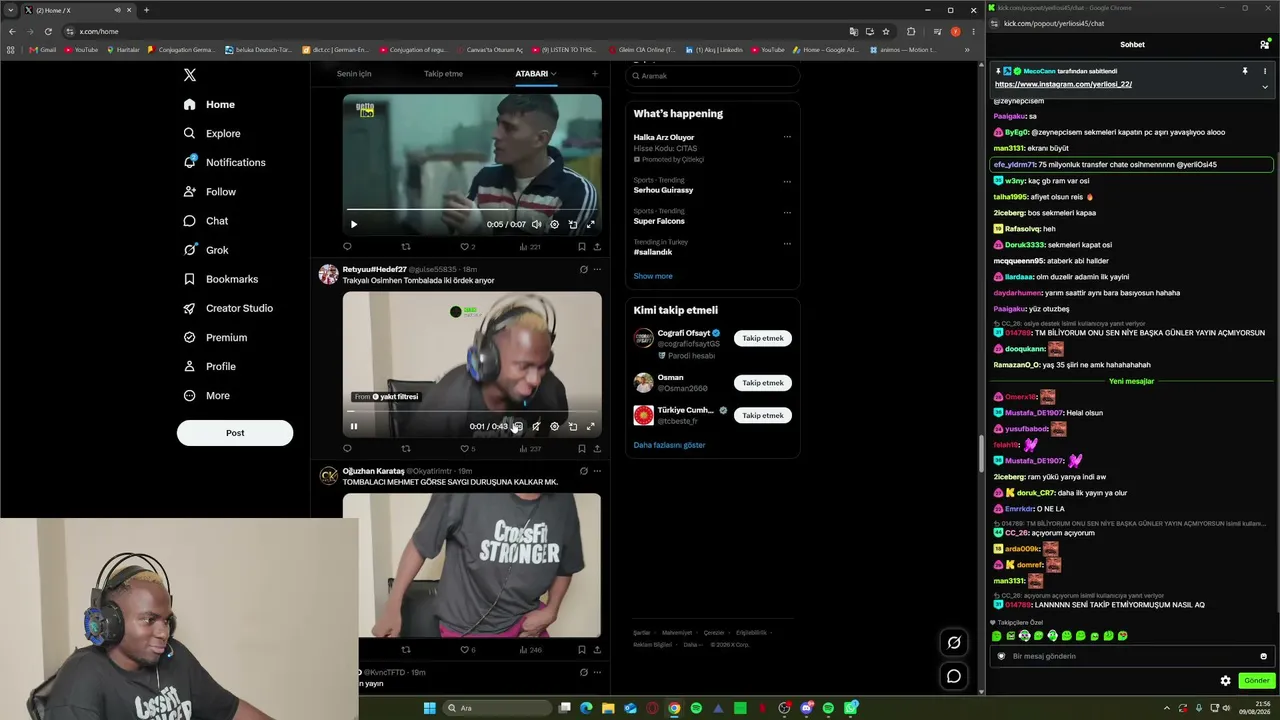This screenshot has height=720, width=1280.
Task: Open more menu on Retıyuu#Hedef27 post
Action: pos(597,269)
